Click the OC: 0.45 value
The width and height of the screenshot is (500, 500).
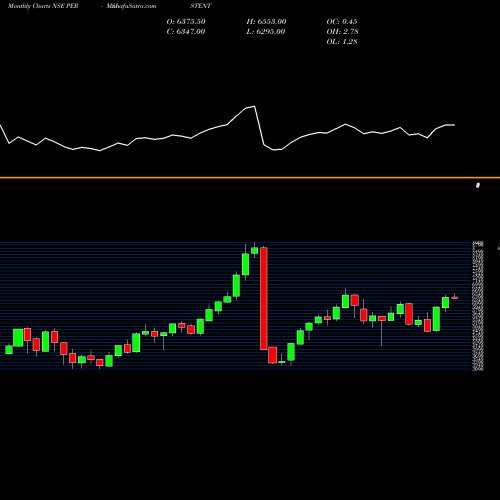(x=342, y=22)
